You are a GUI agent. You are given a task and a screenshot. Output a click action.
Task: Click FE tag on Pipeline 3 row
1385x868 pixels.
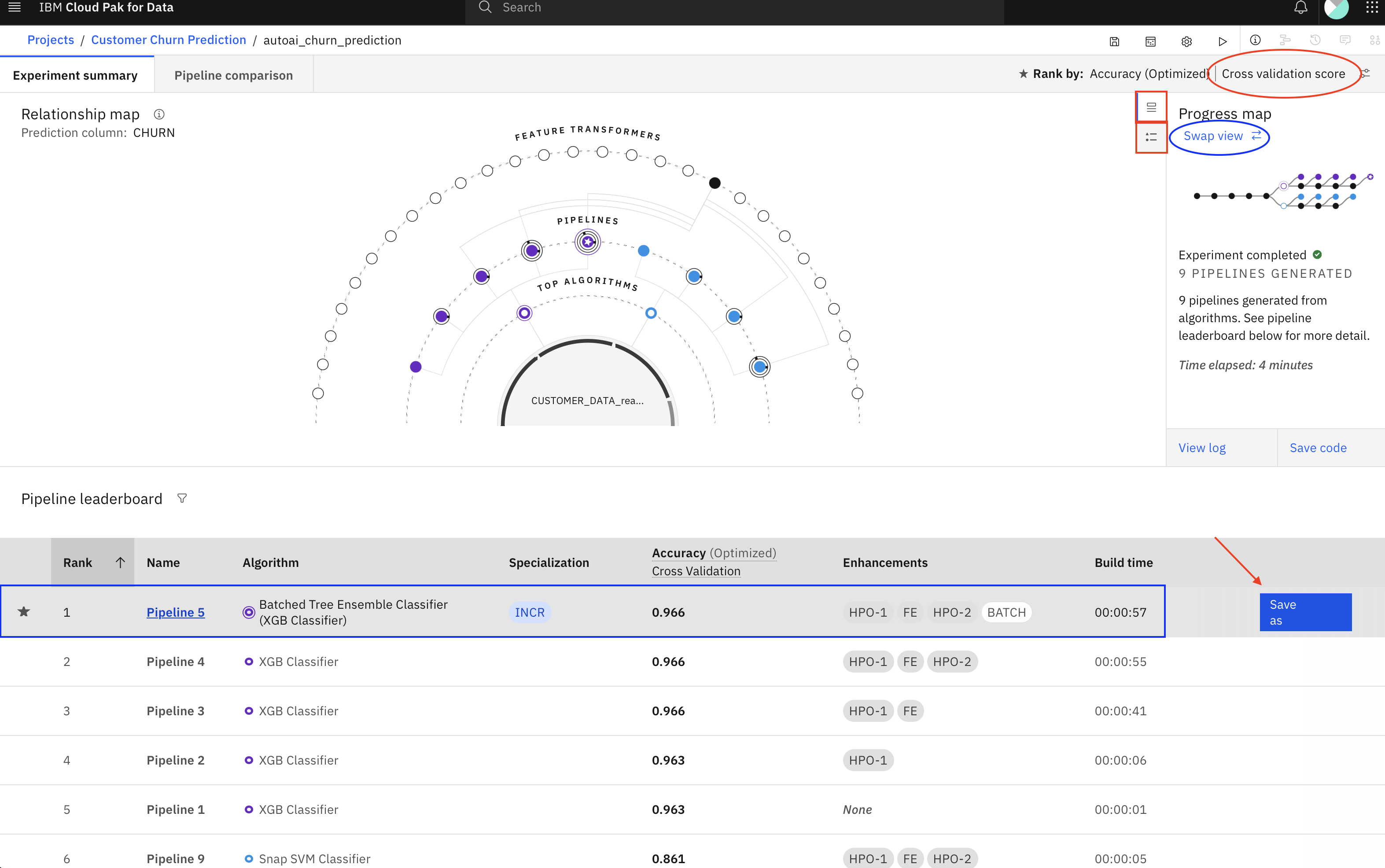pyautogui.click(x=910, y=711)
